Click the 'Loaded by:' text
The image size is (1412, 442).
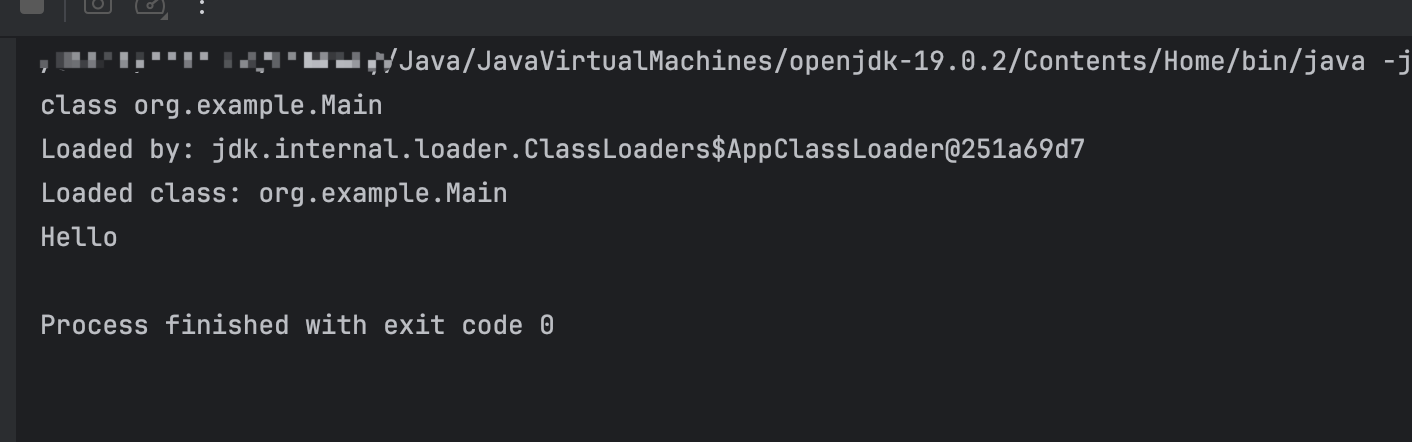click(x=117, y=150)
